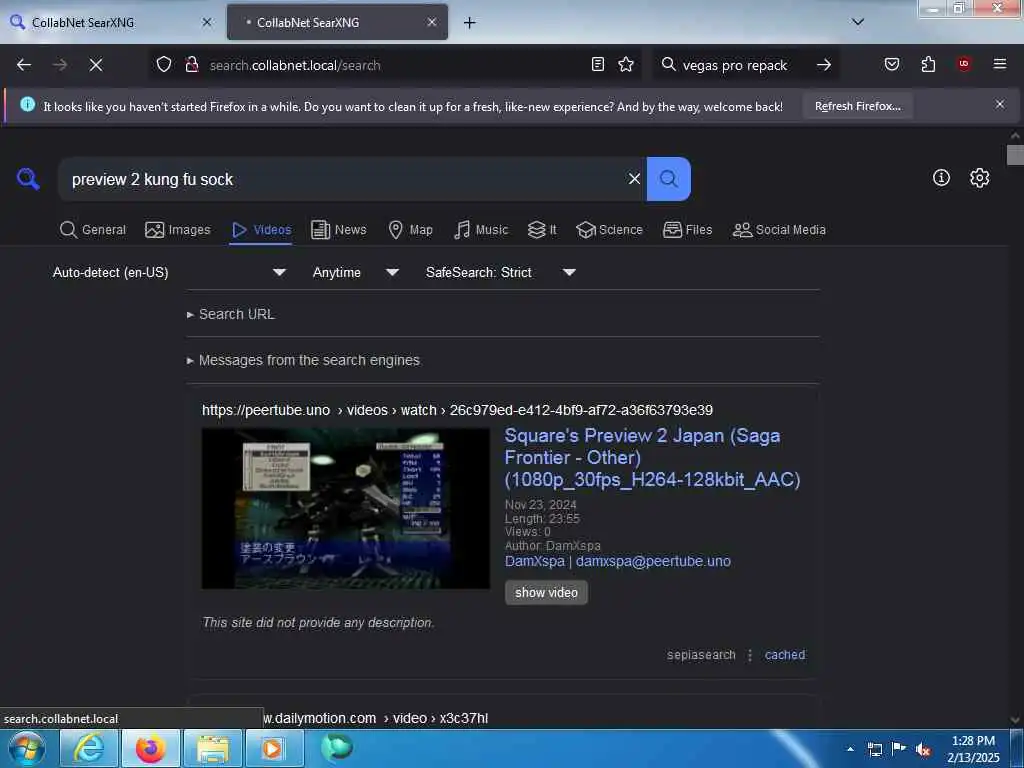This screenshot has width=1024, height=768.
Task: Open the SearXNG about info icon
Action: pos(941,178)
